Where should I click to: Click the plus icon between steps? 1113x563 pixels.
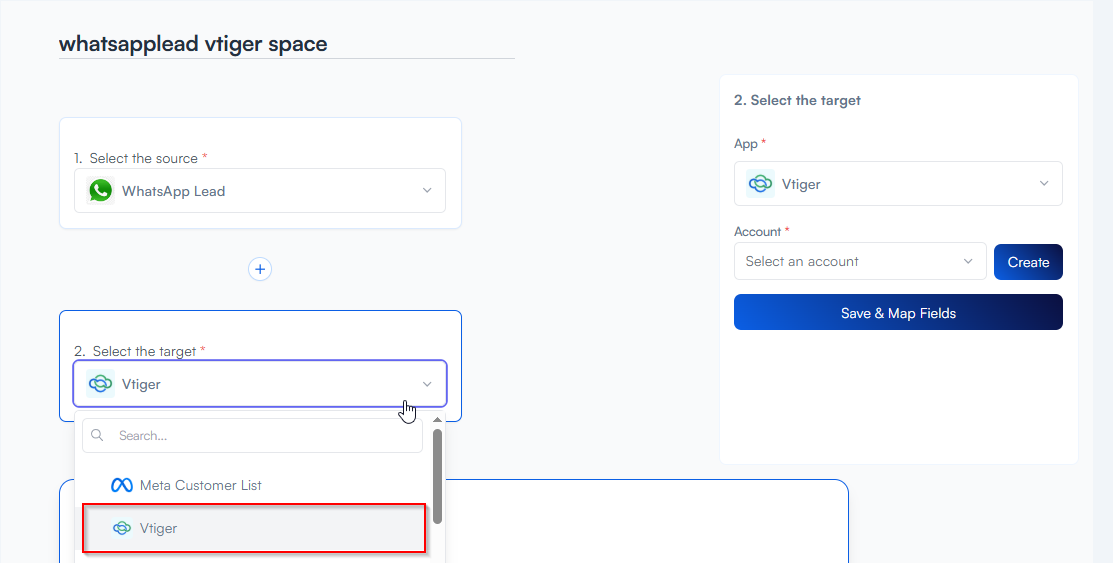point(260,269)
